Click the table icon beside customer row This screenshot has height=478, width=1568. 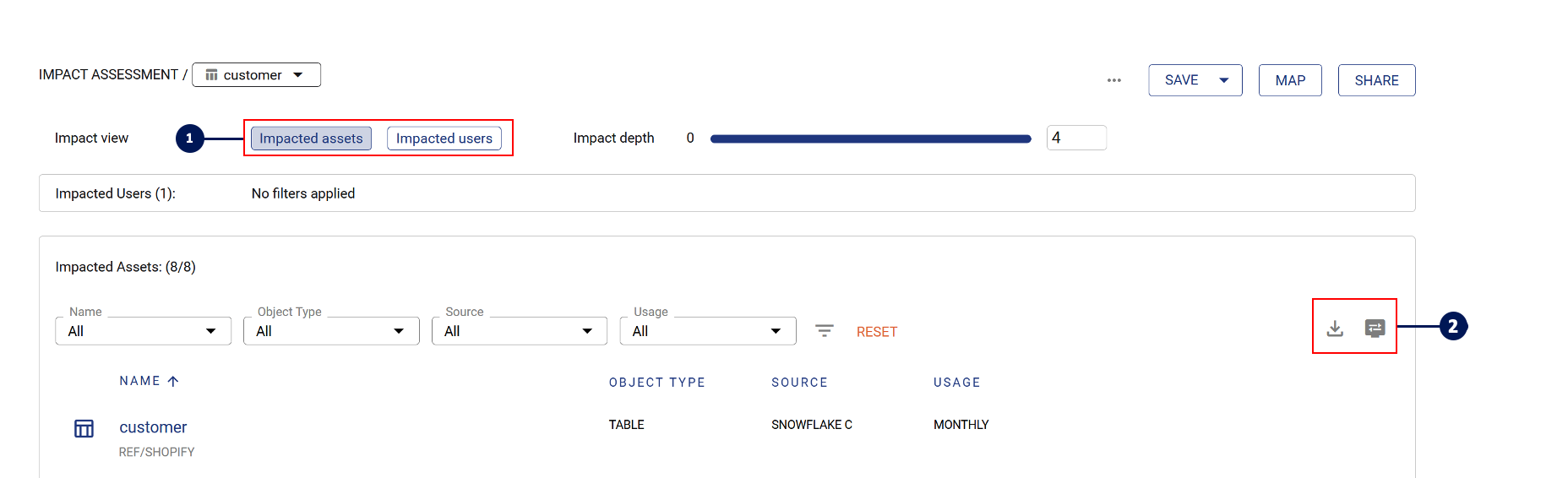[84, 429]
